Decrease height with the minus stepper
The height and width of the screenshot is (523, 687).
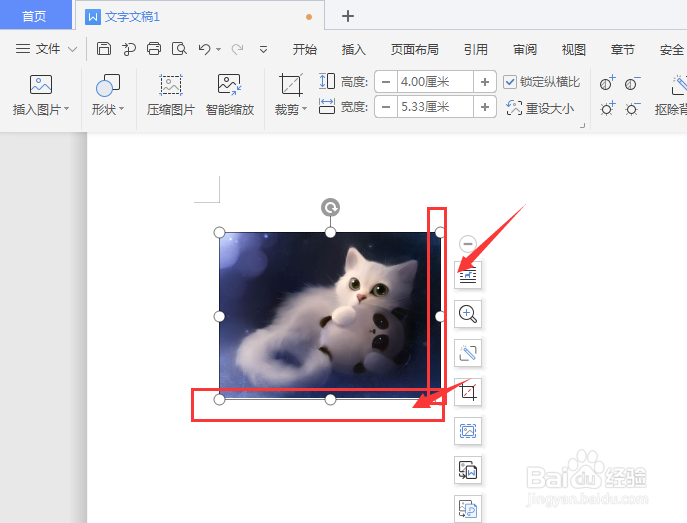tap(386, 82)
